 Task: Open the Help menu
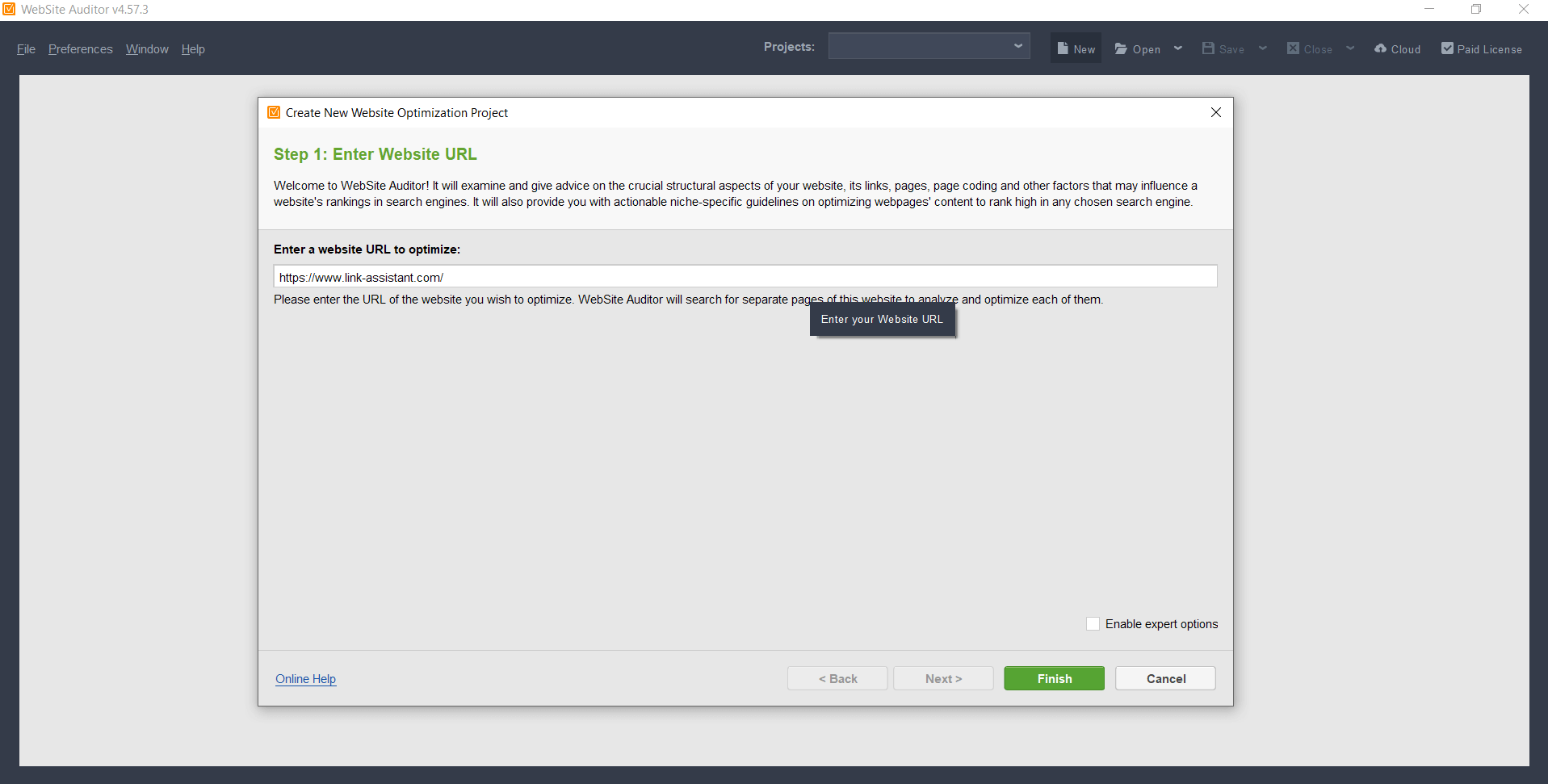pos(193,49)
